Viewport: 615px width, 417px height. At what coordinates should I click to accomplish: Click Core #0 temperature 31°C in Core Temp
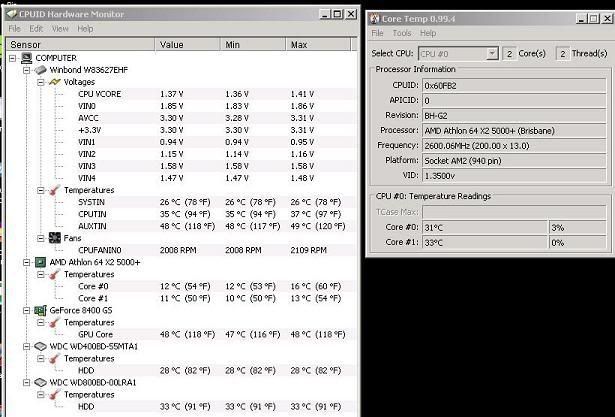point(485,228)
